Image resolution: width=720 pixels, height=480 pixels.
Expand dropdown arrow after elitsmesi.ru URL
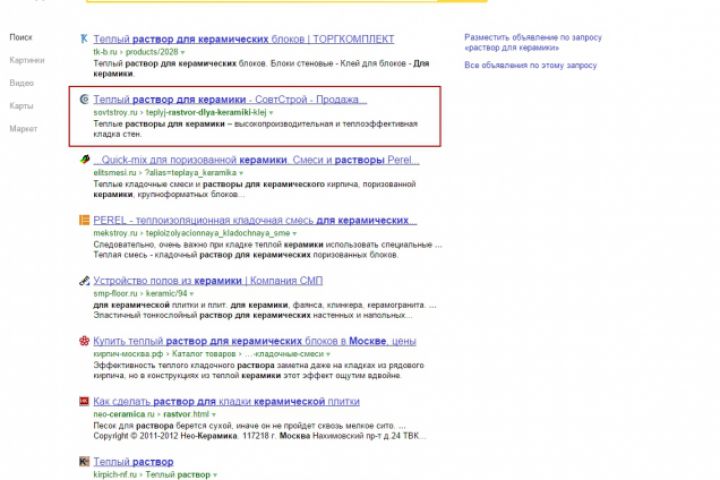click(241, 173)
